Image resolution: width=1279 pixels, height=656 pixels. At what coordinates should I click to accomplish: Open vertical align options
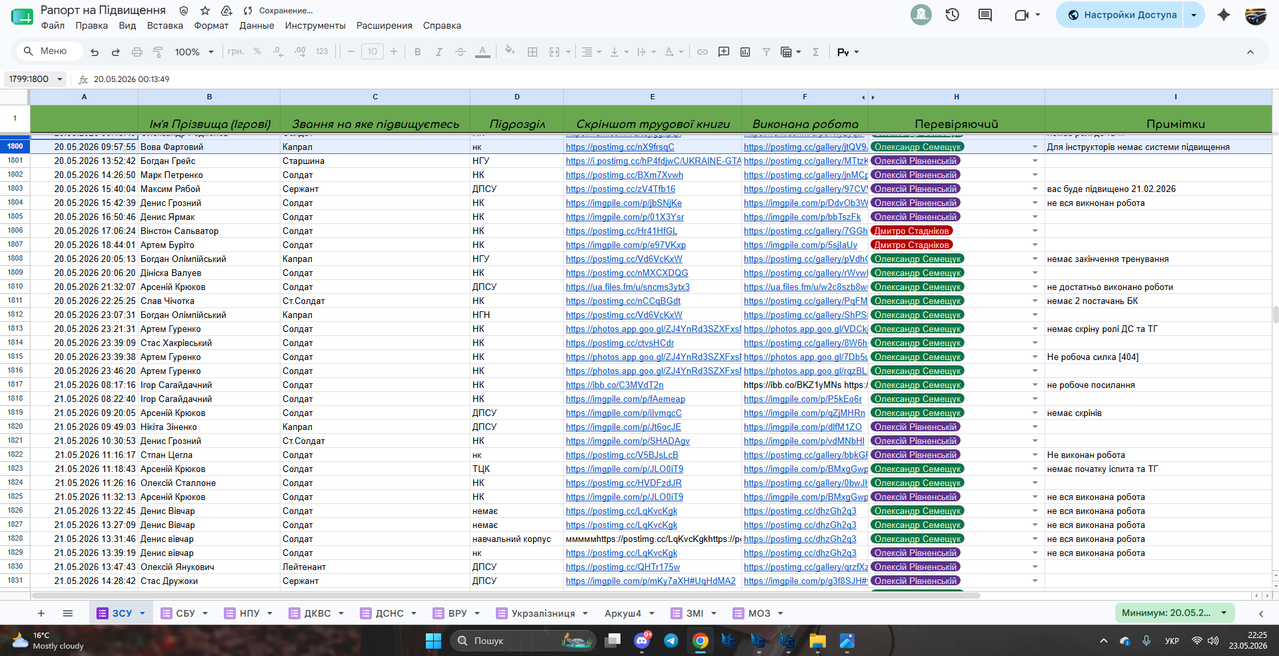(618, 52)
